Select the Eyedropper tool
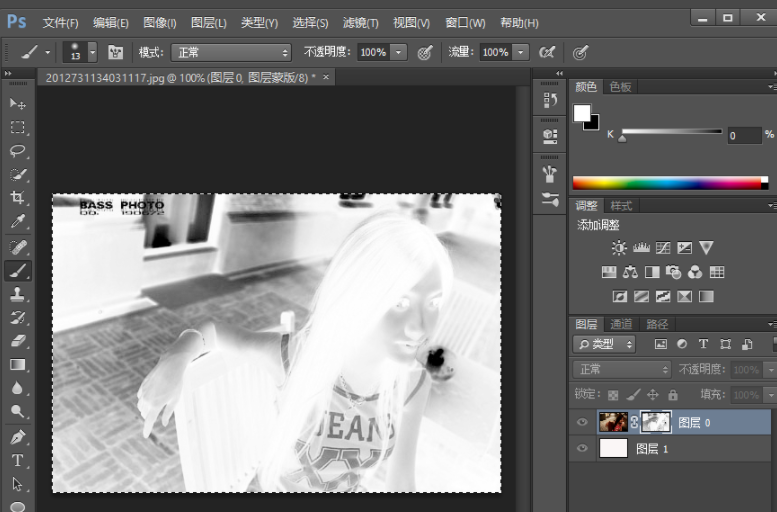This screenshot has height=512, width=777. click(x=17, y=222)
